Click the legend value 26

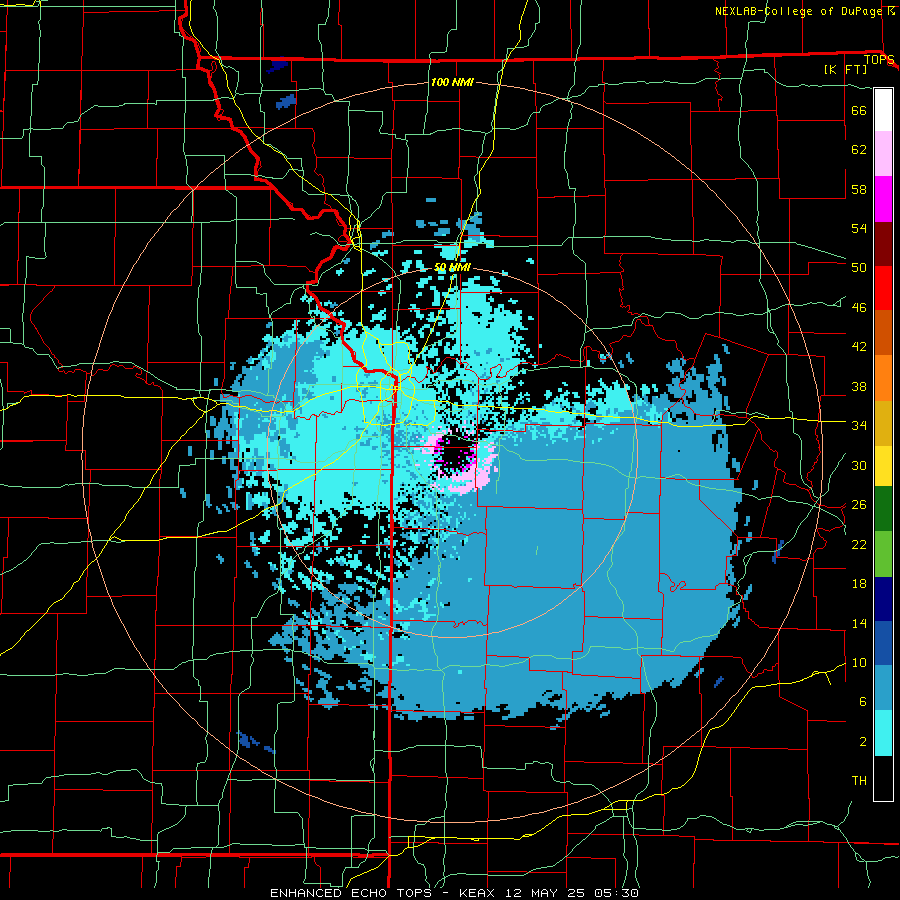(859, 505)
